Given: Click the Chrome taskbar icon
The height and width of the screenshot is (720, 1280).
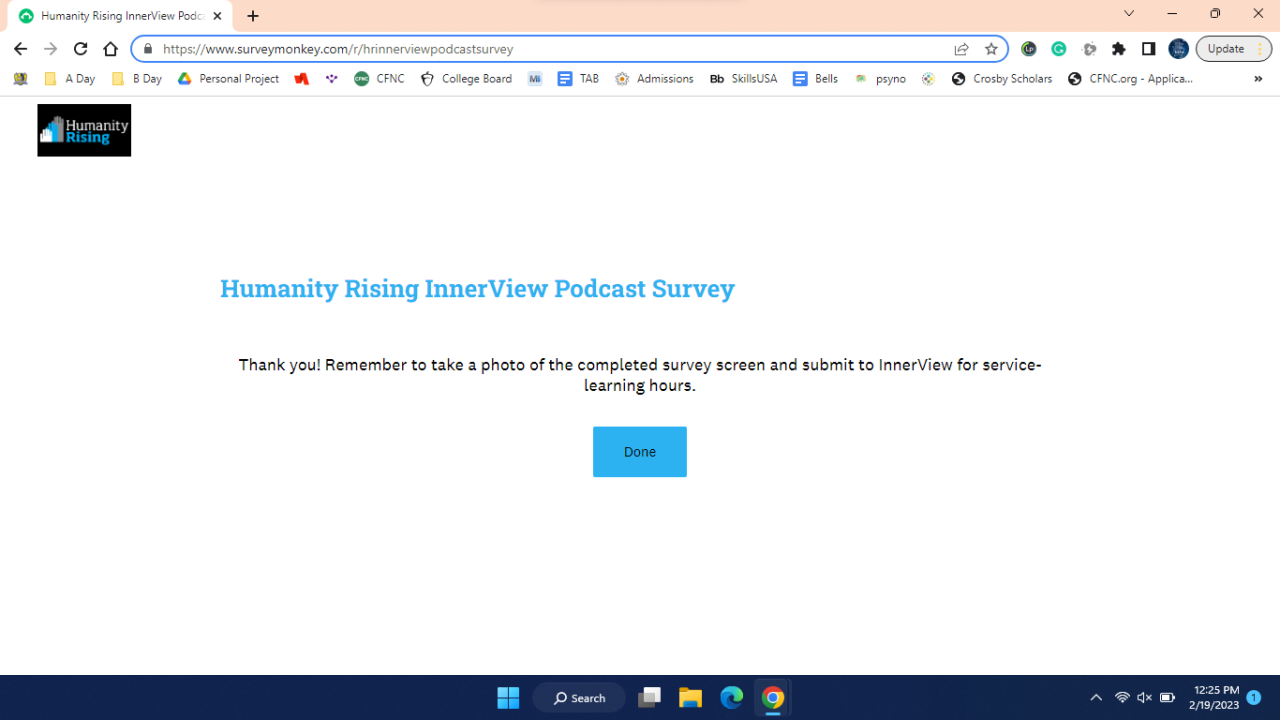Looking at the screenshot, I should tap(773, 697).
